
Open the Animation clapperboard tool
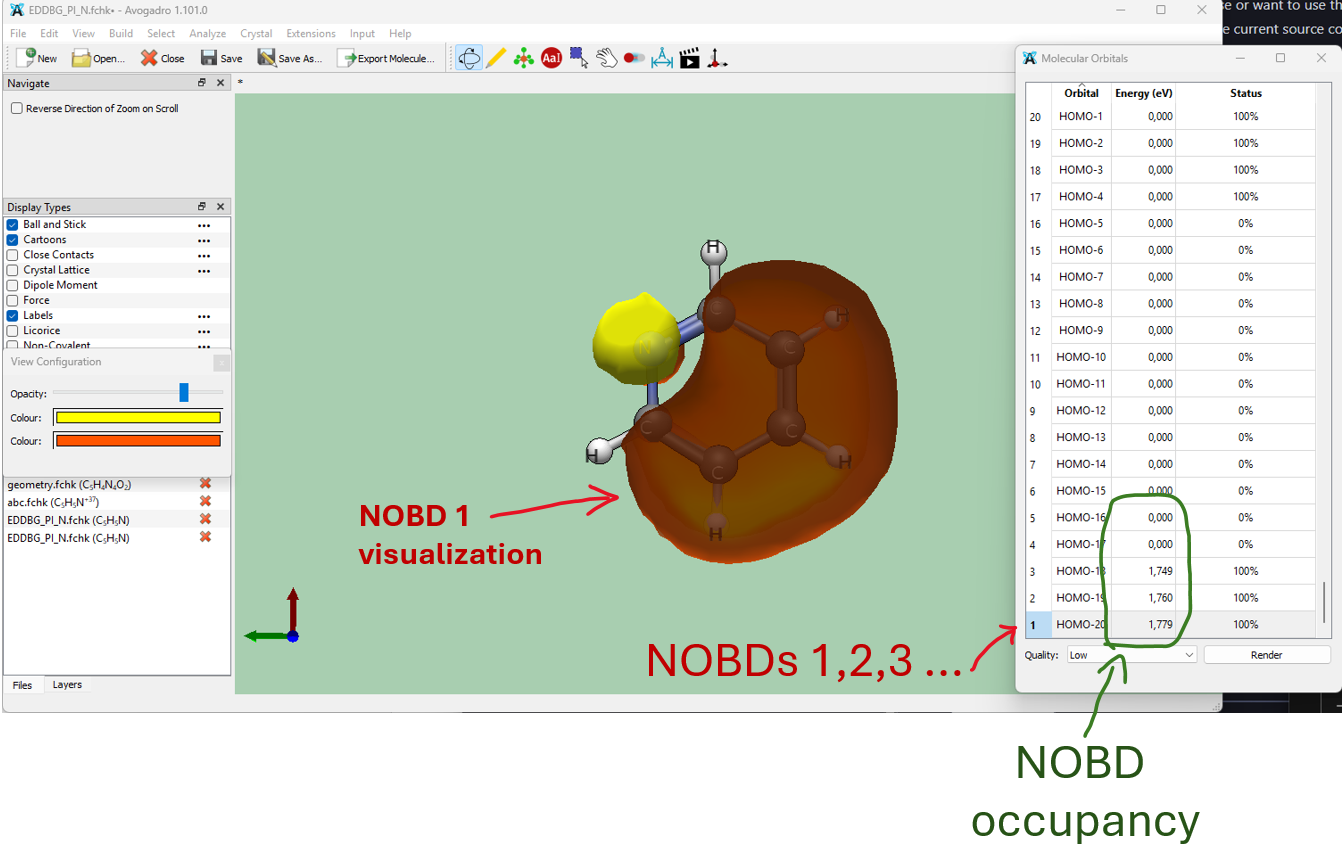click(x=689, y=58)
